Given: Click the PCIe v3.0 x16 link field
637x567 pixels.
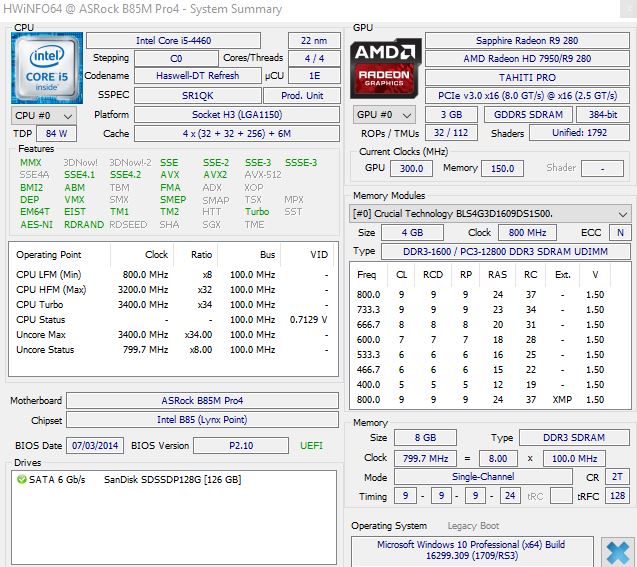Looking at the screenshot, I should (x=527, y=95).
